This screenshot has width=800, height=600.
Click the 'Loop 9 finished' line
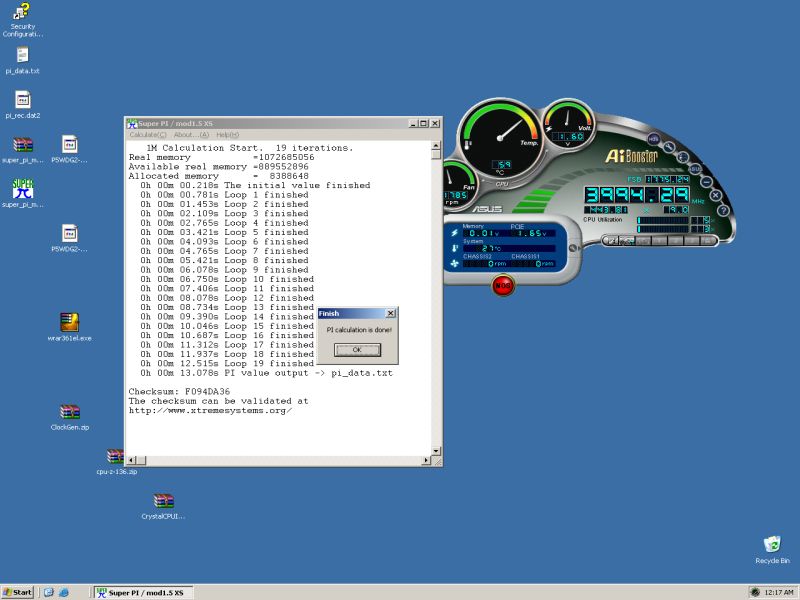click(224, 270)
